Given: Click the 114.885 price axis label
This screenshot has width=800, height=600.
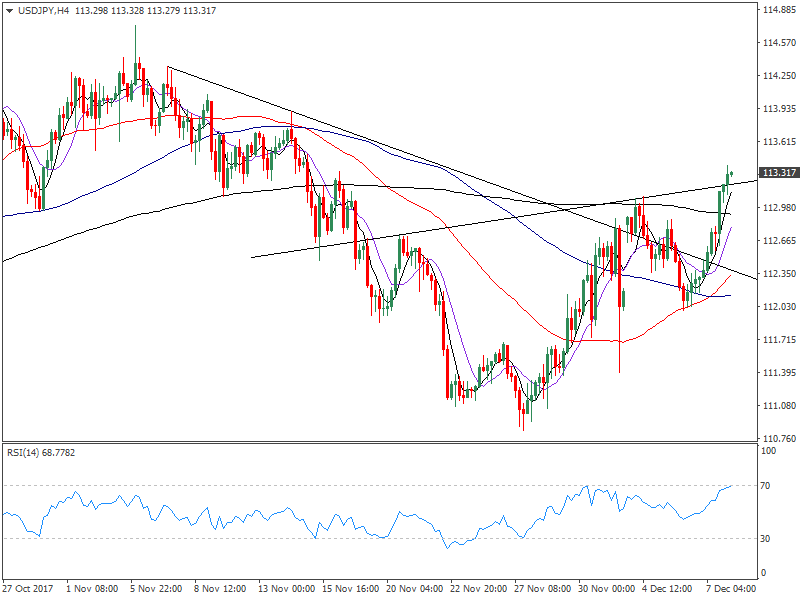Looking at the screenshot, I should 777,10.
